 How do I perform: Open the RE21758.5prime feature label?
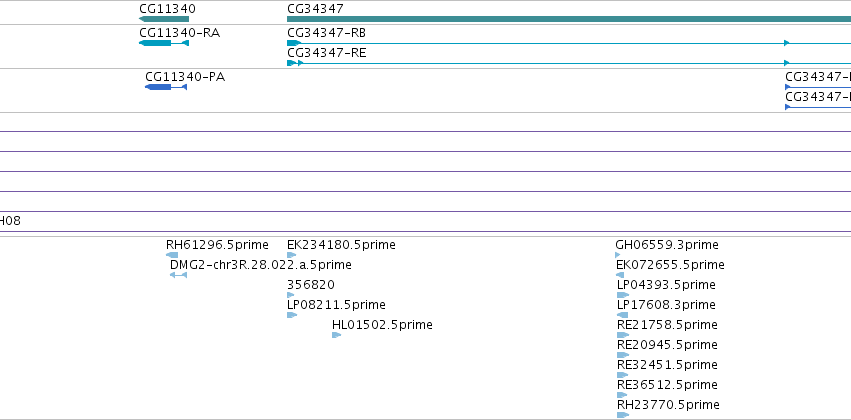pos(667,324)
